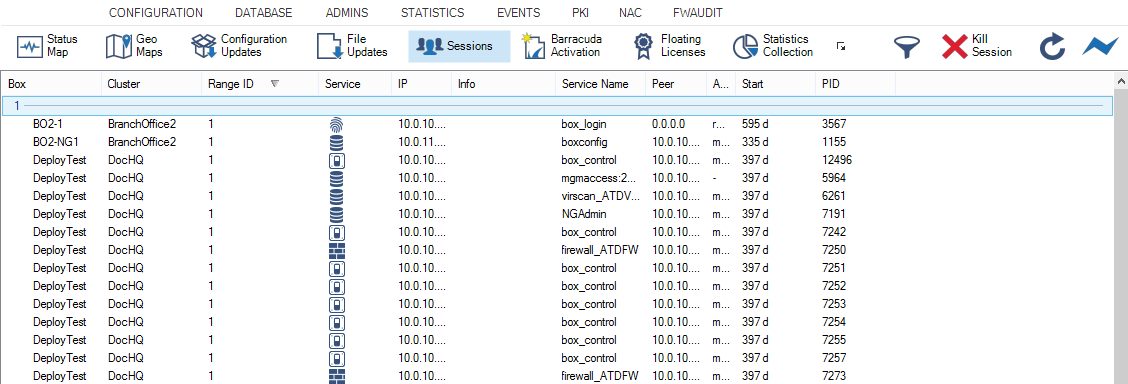Click database icon in mgmaccess row
Viewport: 1128px width, 384px height.
(x=337, y=178)
